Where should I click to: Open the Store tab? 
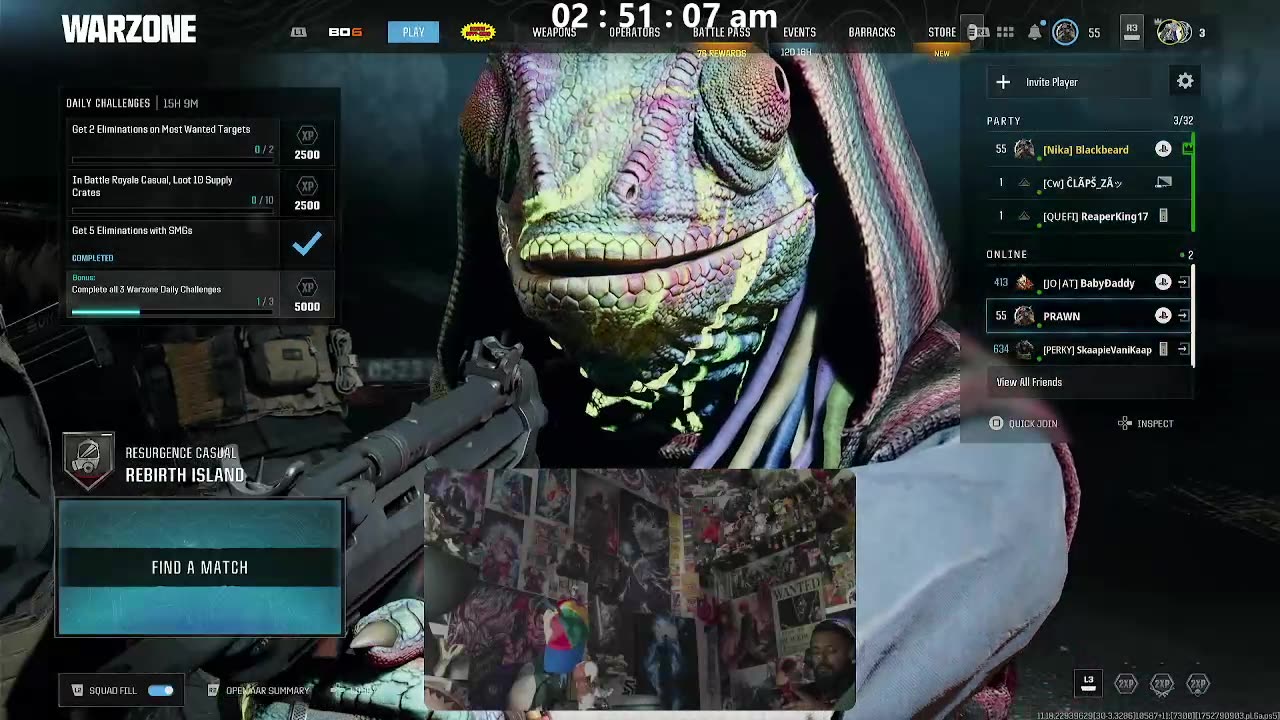tap(942, 33)
